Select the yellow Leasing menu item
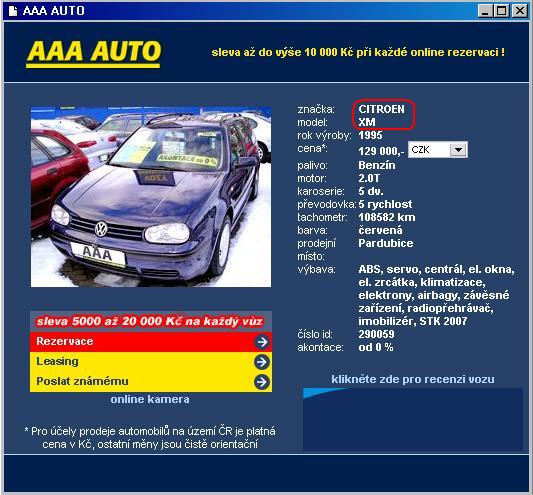533x495 pixels. [x=151, y=361]
